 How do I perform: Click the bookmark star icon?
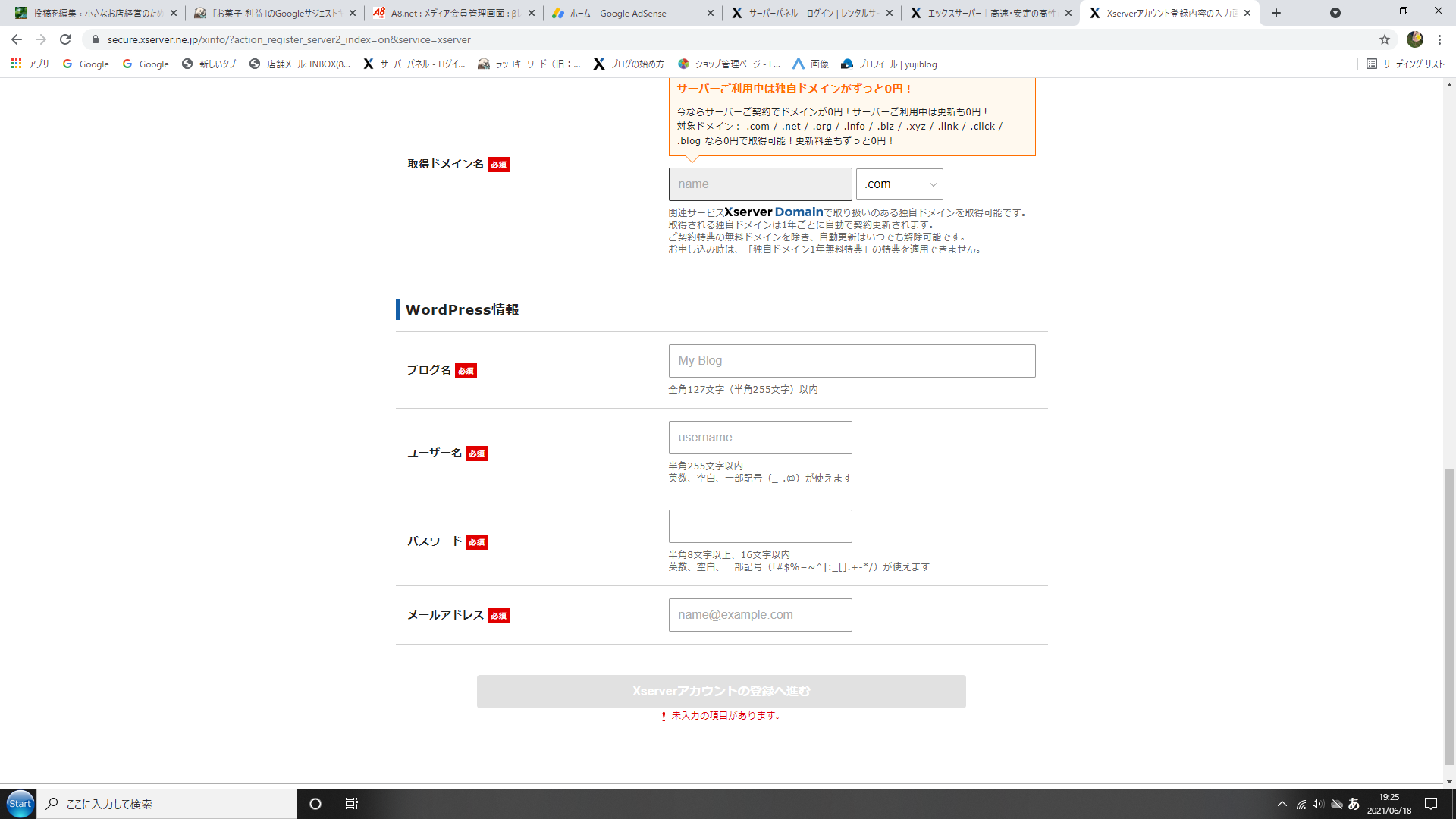[1385, 39]
